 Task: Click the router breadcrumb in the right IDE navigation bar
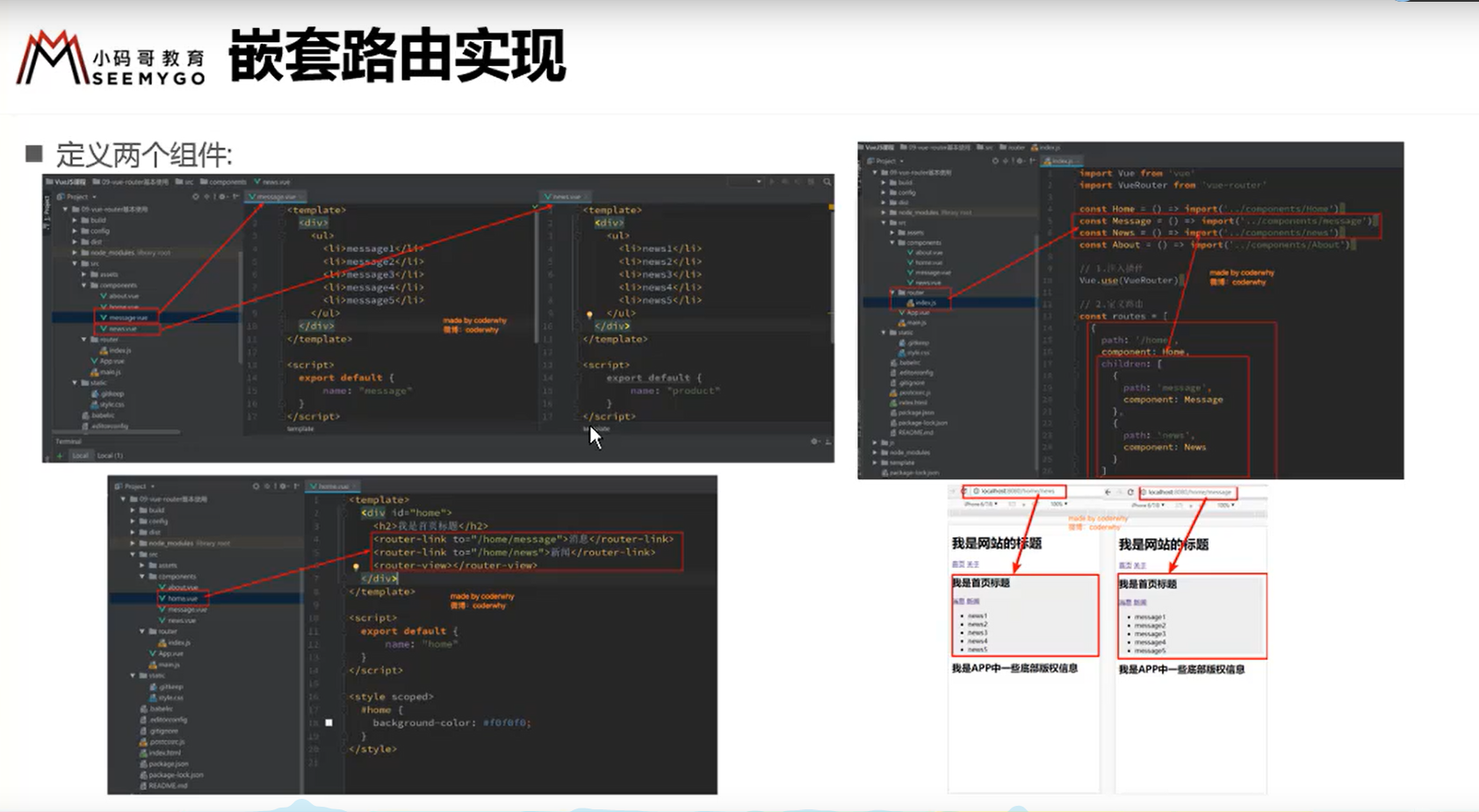1012,147
